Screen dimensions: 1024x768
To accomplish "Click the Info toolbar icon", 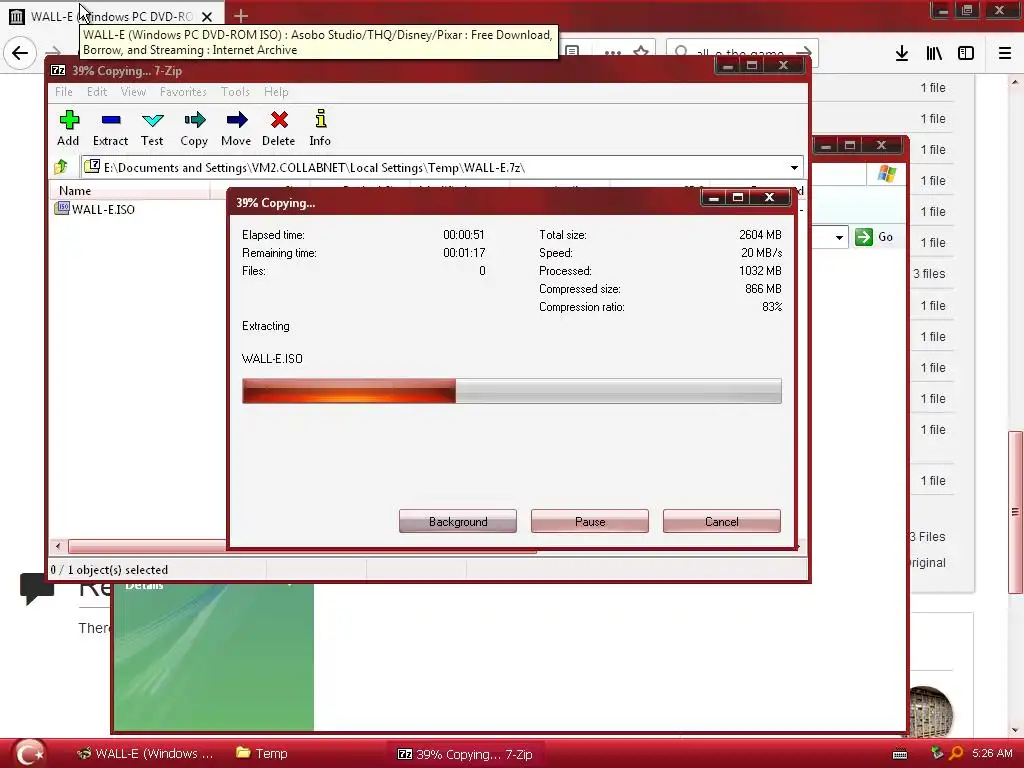I will (320, 127).
